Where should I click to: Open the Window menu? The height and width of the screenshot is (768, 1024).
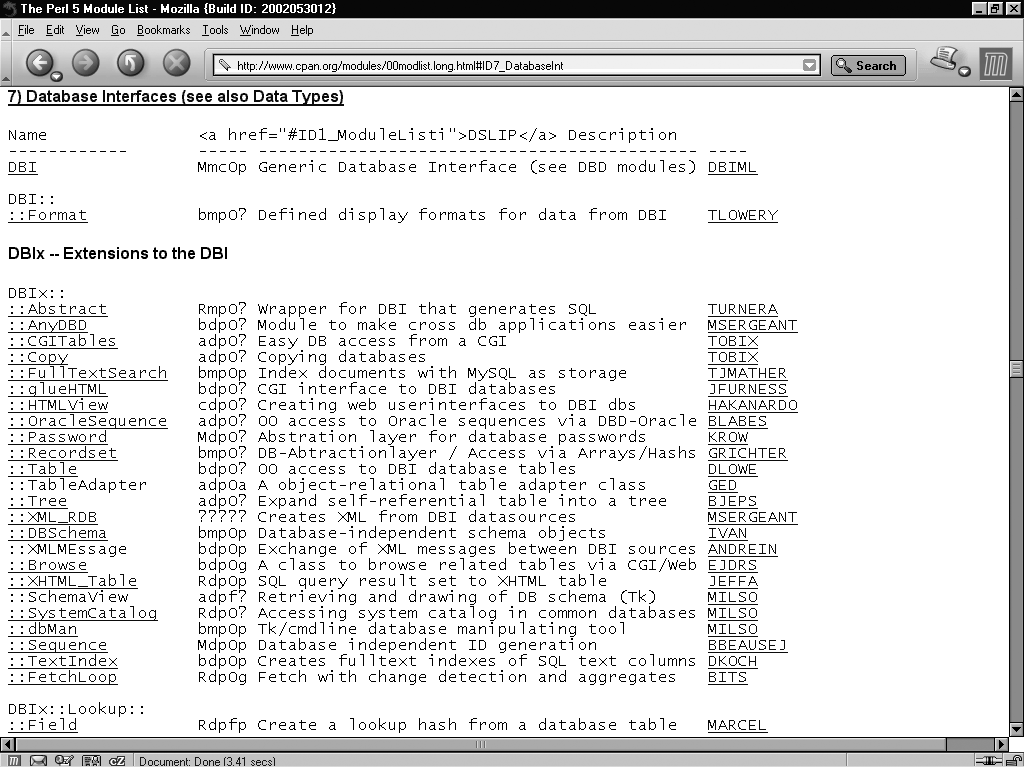pos(259,30)
